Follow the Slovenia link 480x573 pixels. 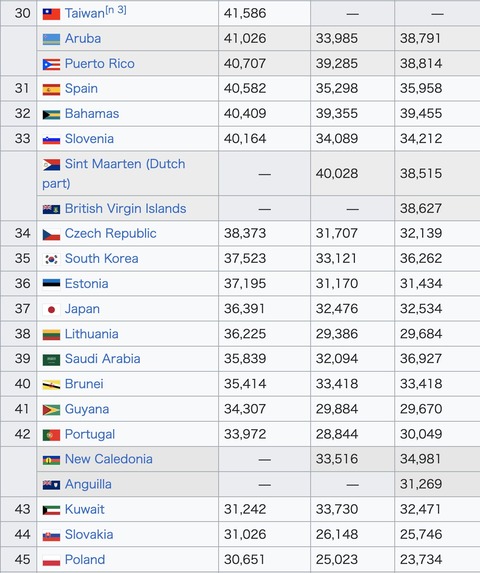coord(89,139)
